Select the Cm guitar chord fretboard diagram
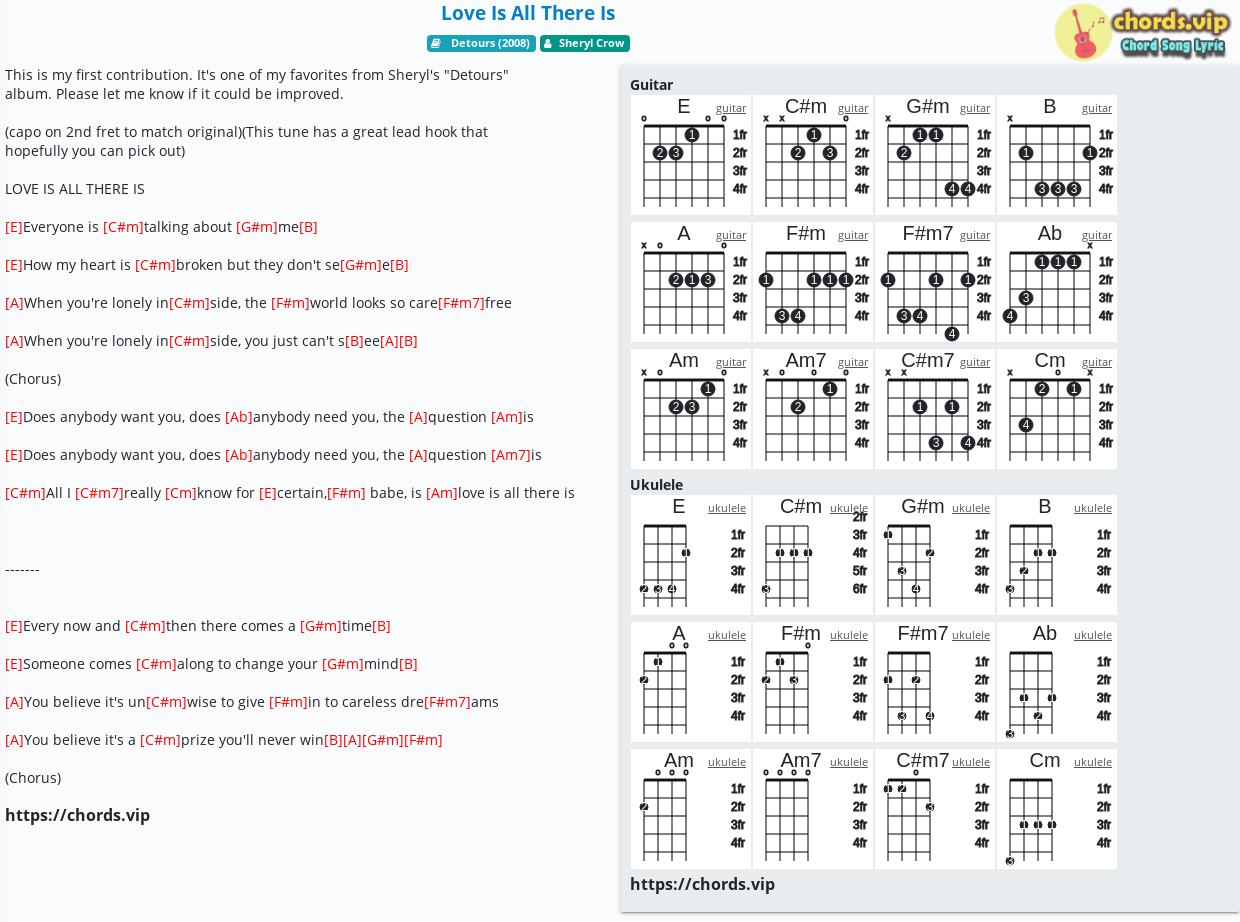The width and height of the screenshot is (1240, 922). click(1057, 409)
